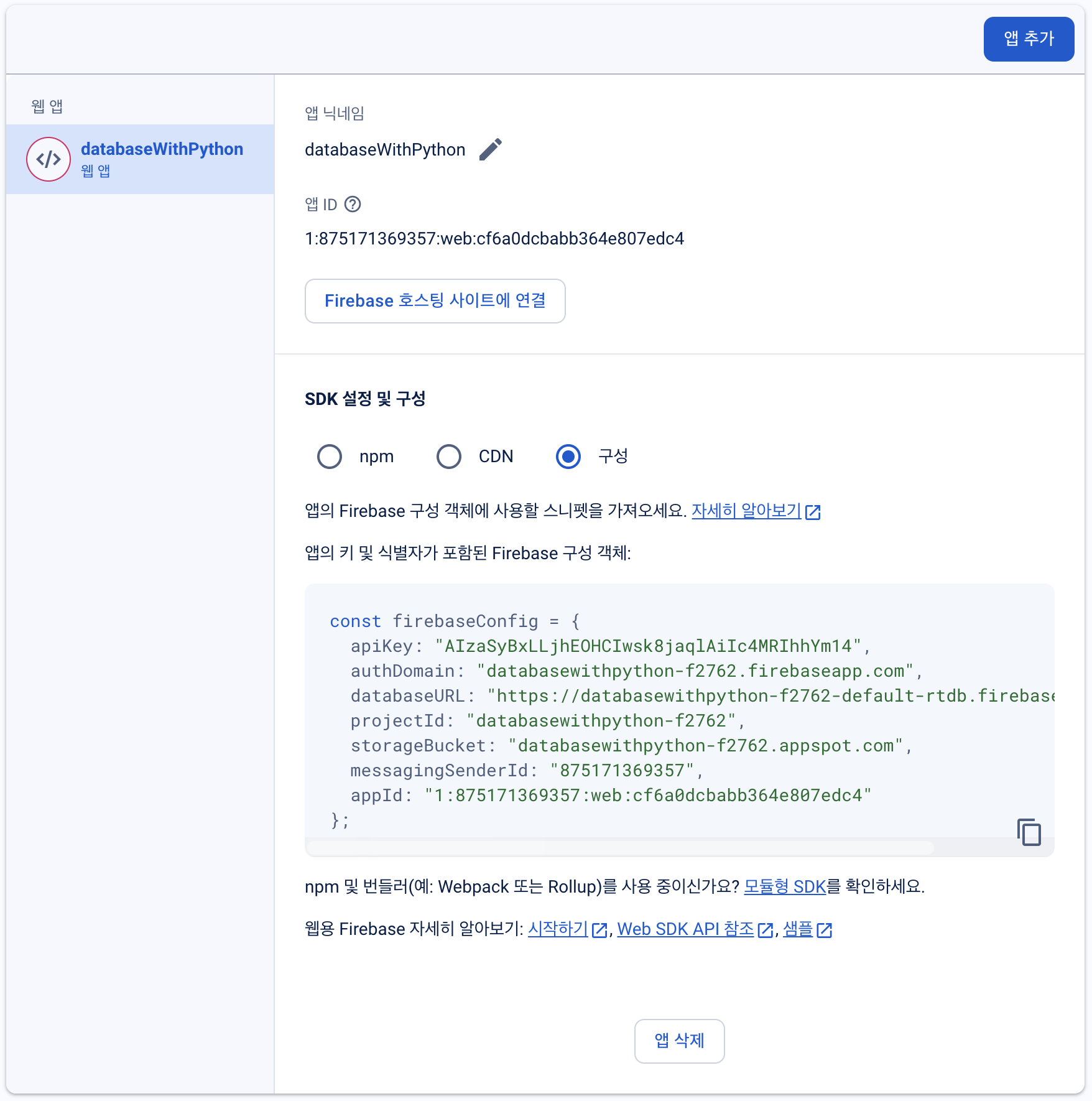Click external-link icon after 자세히 알아보기
The width and height of the screenshot is (1092, 1101).
pos(813,512)
